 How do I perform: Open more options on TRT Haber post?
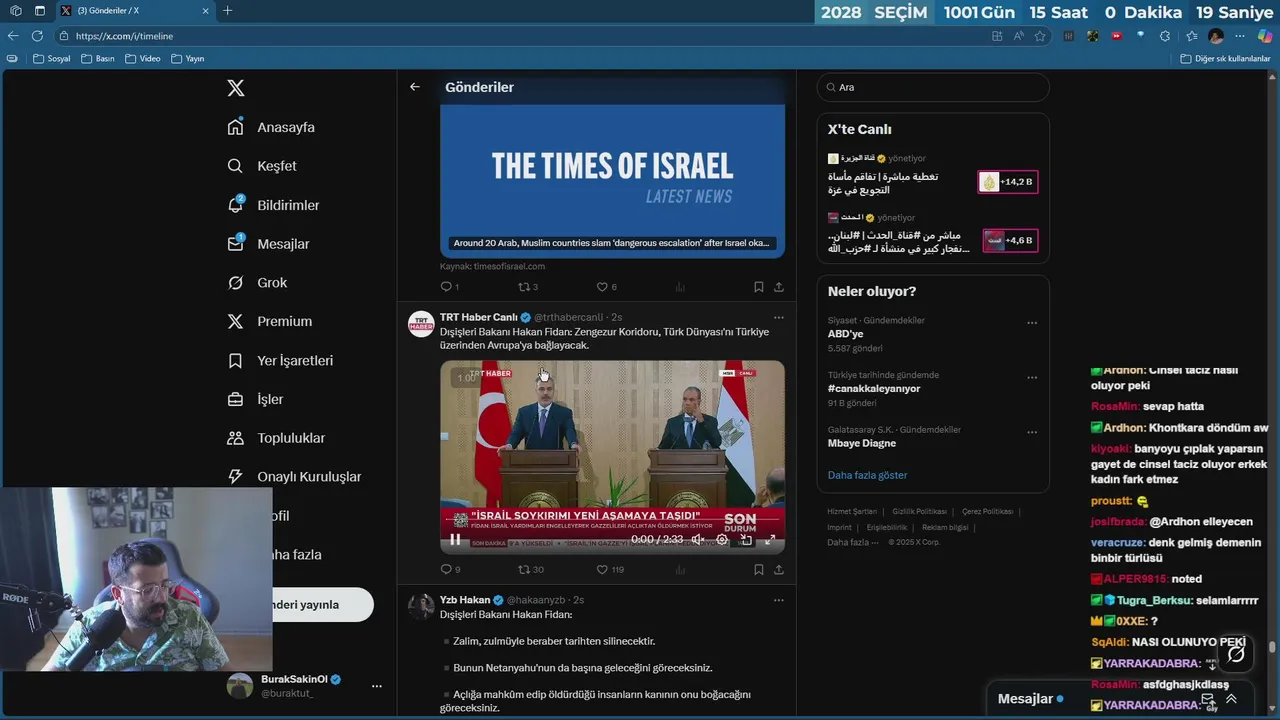coord(778,317)
